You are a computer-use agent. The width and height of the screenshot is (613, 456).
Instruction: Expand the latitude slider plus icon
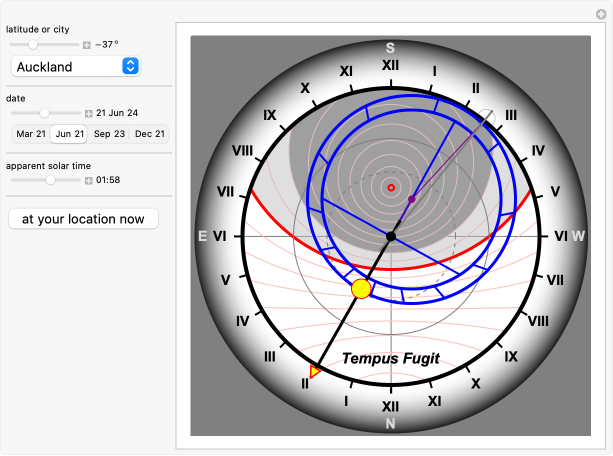tap(87, 45)
